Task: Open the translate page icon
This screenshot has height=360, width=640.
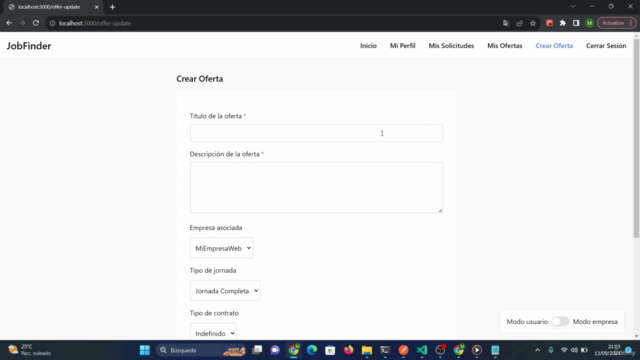Action: (x=506, y=23)
